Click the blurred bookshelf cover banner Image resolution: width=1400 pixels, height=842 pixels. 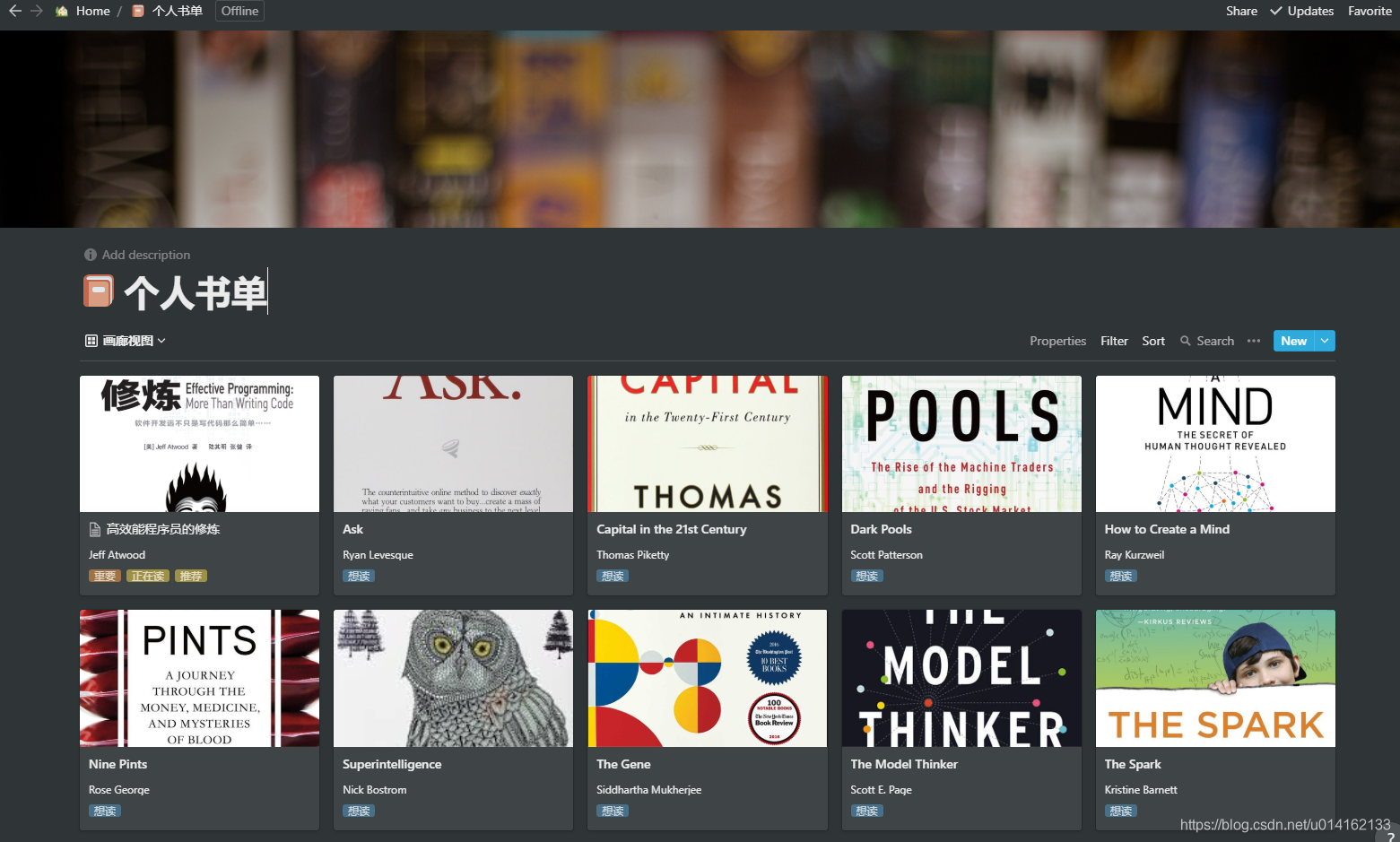coord(700,129)
